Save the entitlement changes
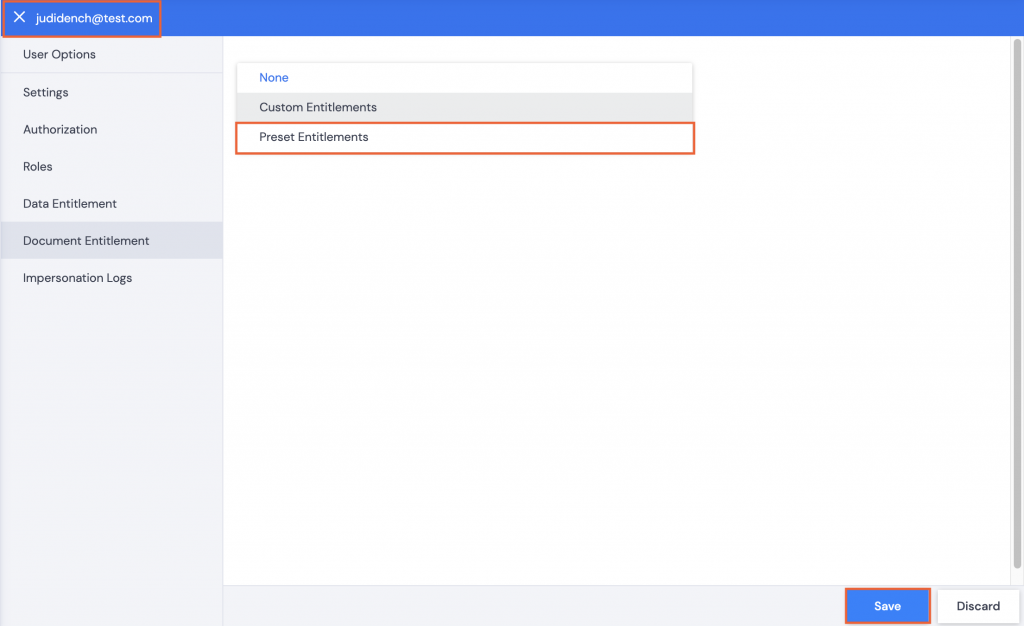Viewport: 1024px width, 626px height. pyautogui.click(x=888, y=606)
